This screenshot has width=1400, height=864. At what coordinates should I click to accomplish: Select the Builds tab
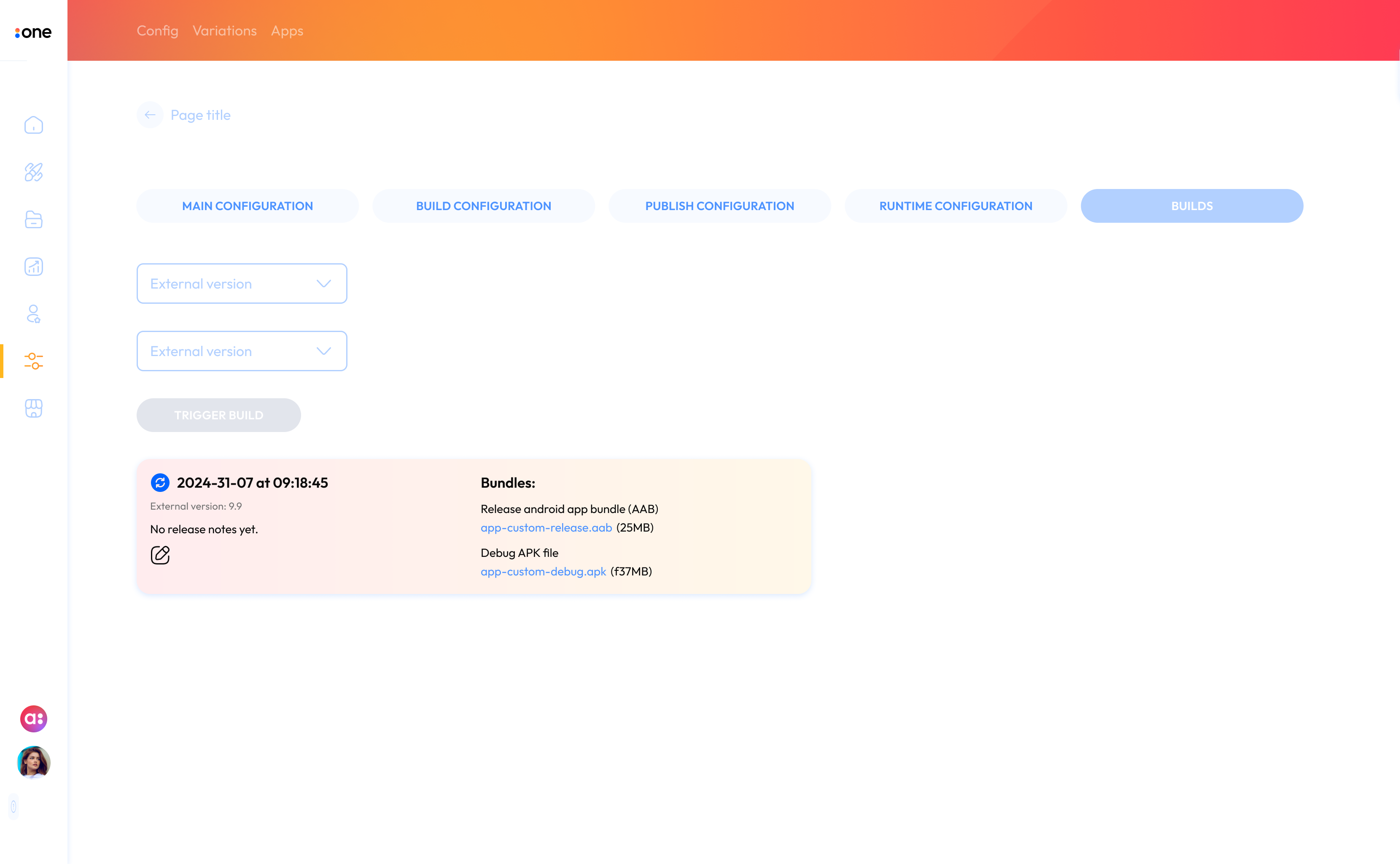click(1192, 206)
